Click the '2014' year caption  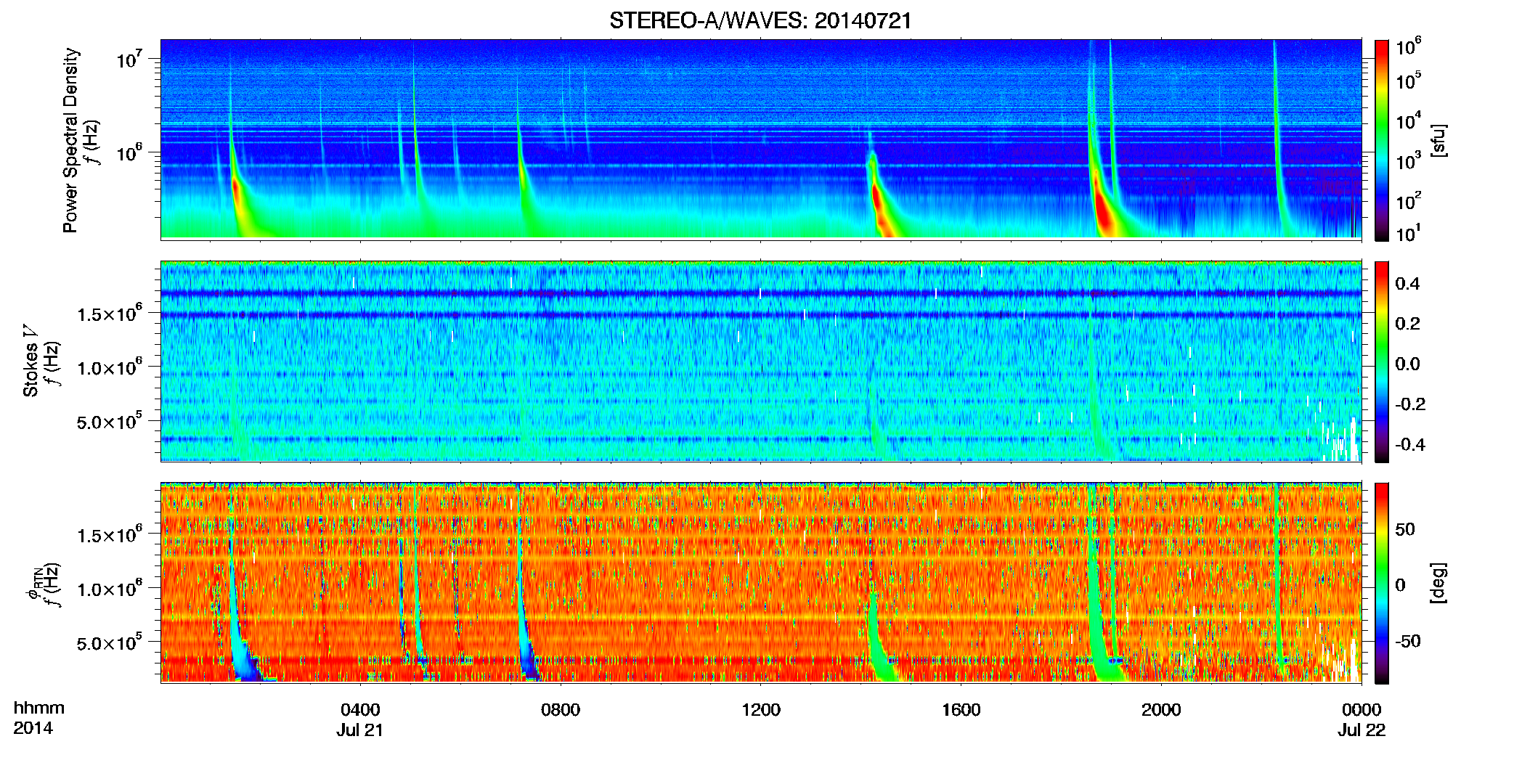tap(33, 728)
